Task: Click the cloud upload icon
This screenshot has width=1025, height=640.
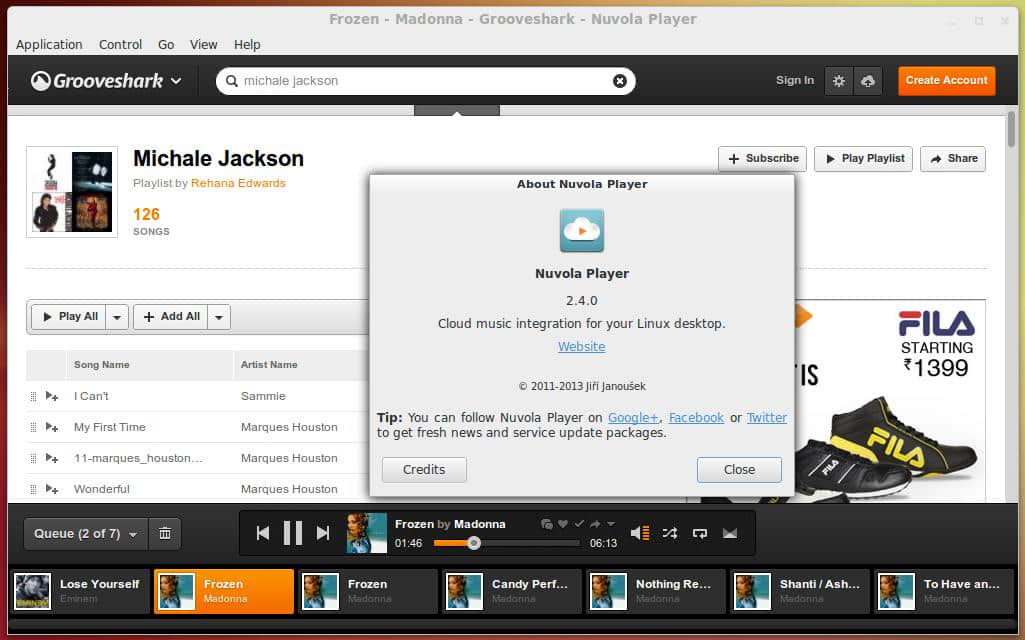Action: tap(867, 81)
